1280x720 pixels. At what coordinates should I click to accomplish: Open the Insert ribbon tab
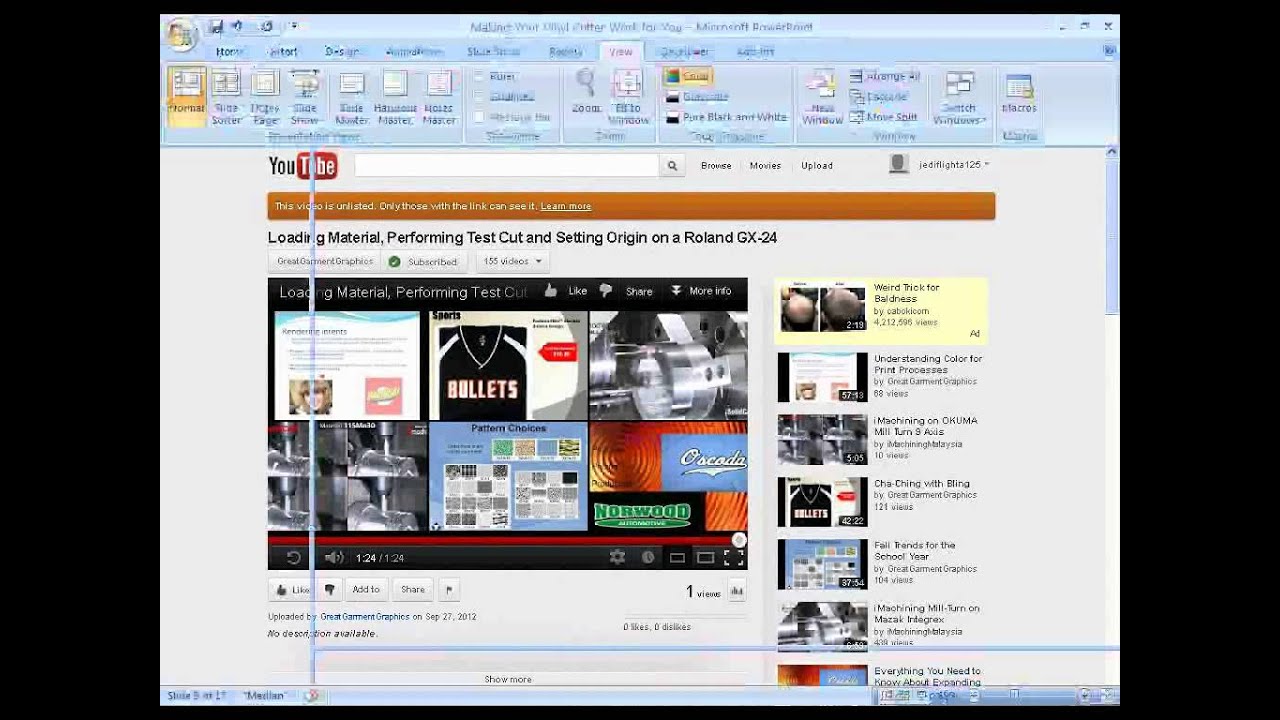(x=283, y=52)
